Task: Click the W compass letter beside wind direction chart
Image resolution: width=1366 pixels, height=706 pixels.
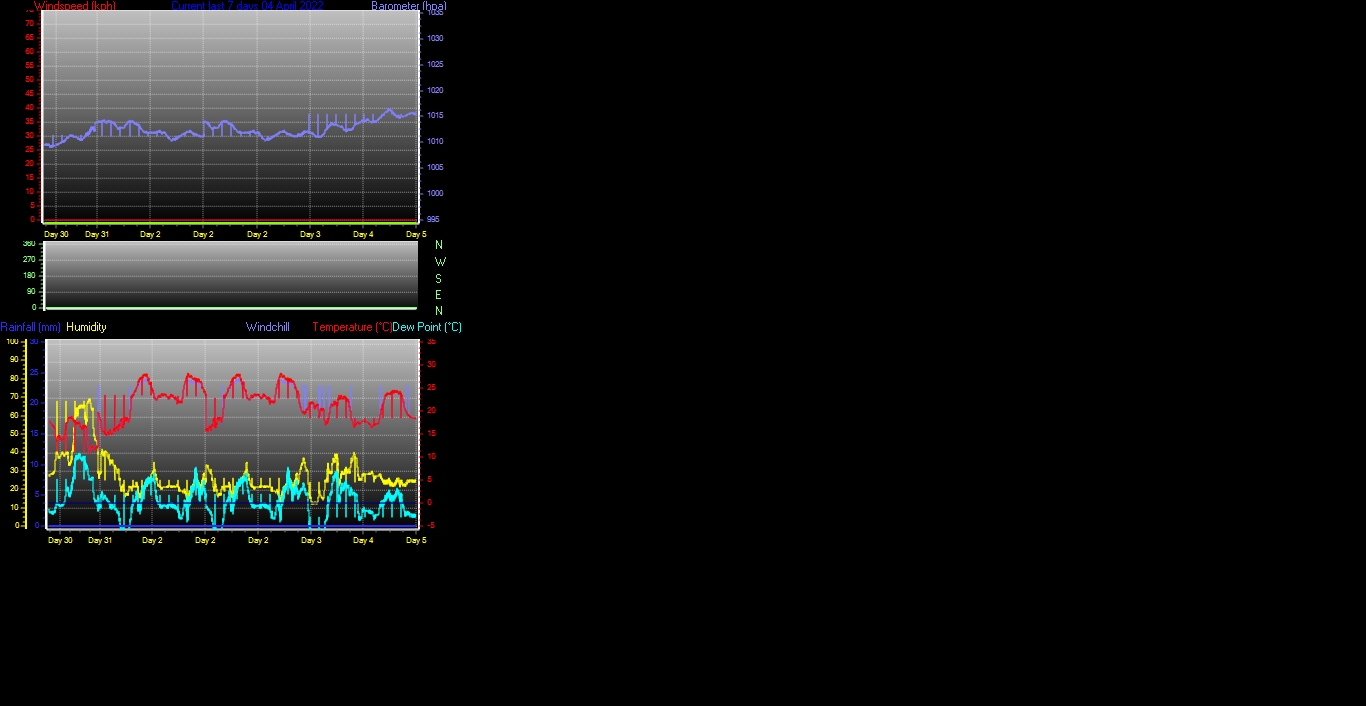Action: tap(440, 262)
